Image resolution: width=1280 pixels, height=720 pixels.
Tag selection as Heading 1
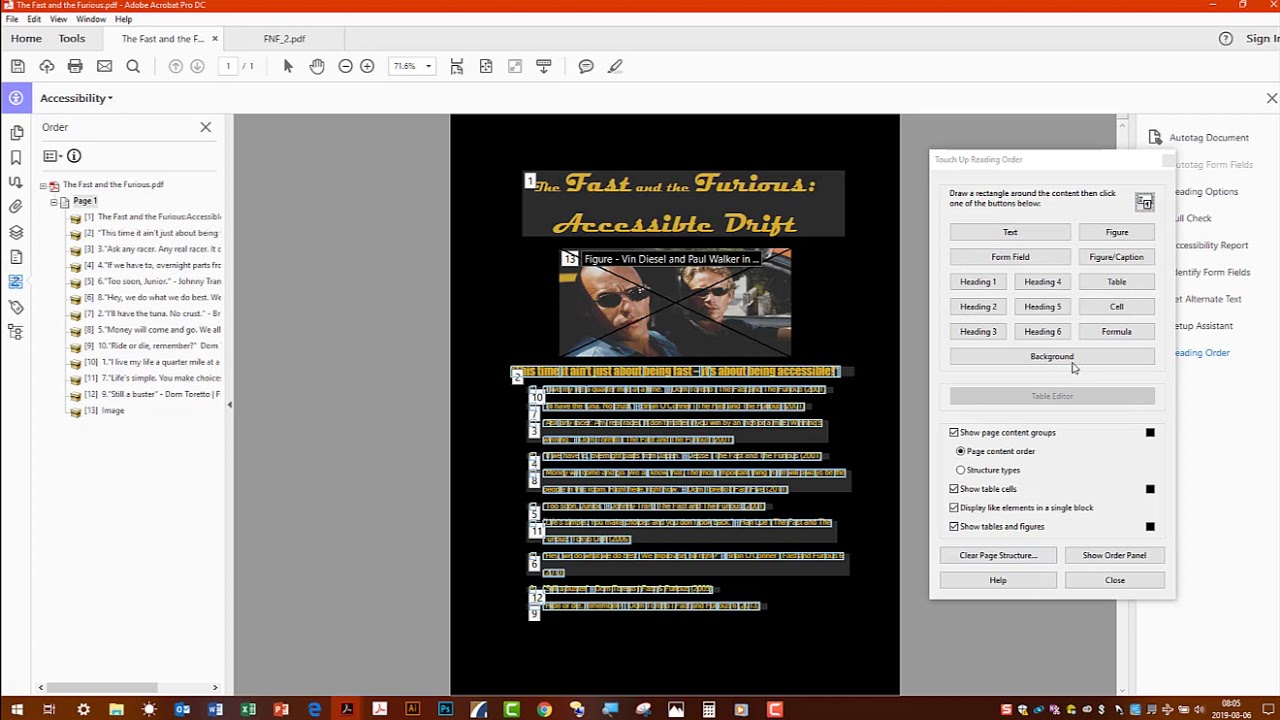tap(978, 282)
